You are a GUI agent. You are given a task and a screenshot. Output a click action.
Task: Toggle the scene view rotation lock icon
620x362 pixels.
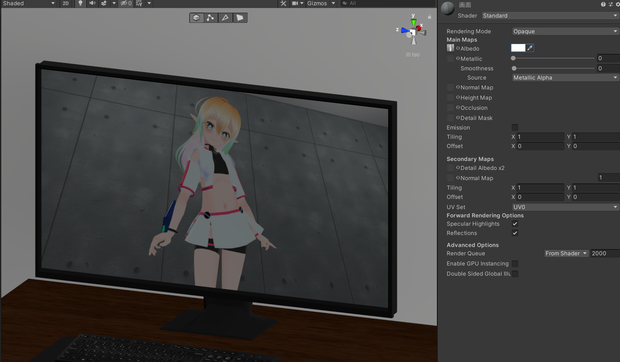[x=429, y=17]
